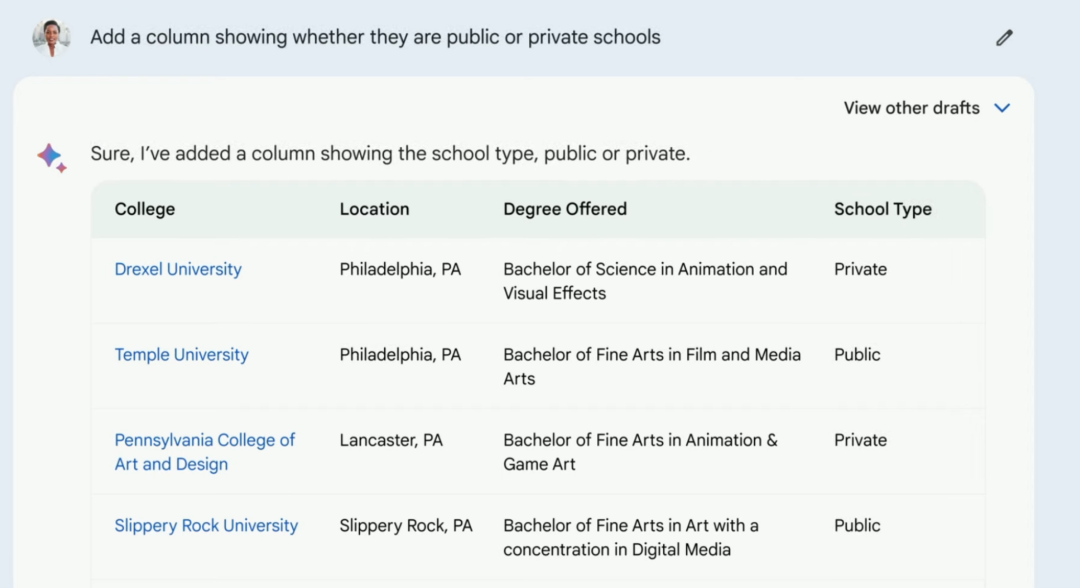Click the Degree Offered column header
Viewport: 1080px width, 588px height.
(x=565, y=209)
